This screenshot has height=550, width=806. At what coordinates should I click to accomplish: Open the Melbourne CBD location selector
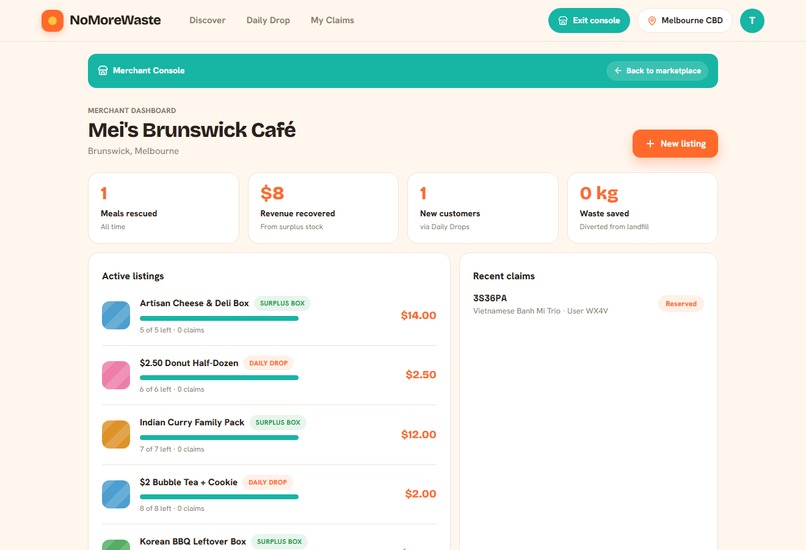pos(685,21)
